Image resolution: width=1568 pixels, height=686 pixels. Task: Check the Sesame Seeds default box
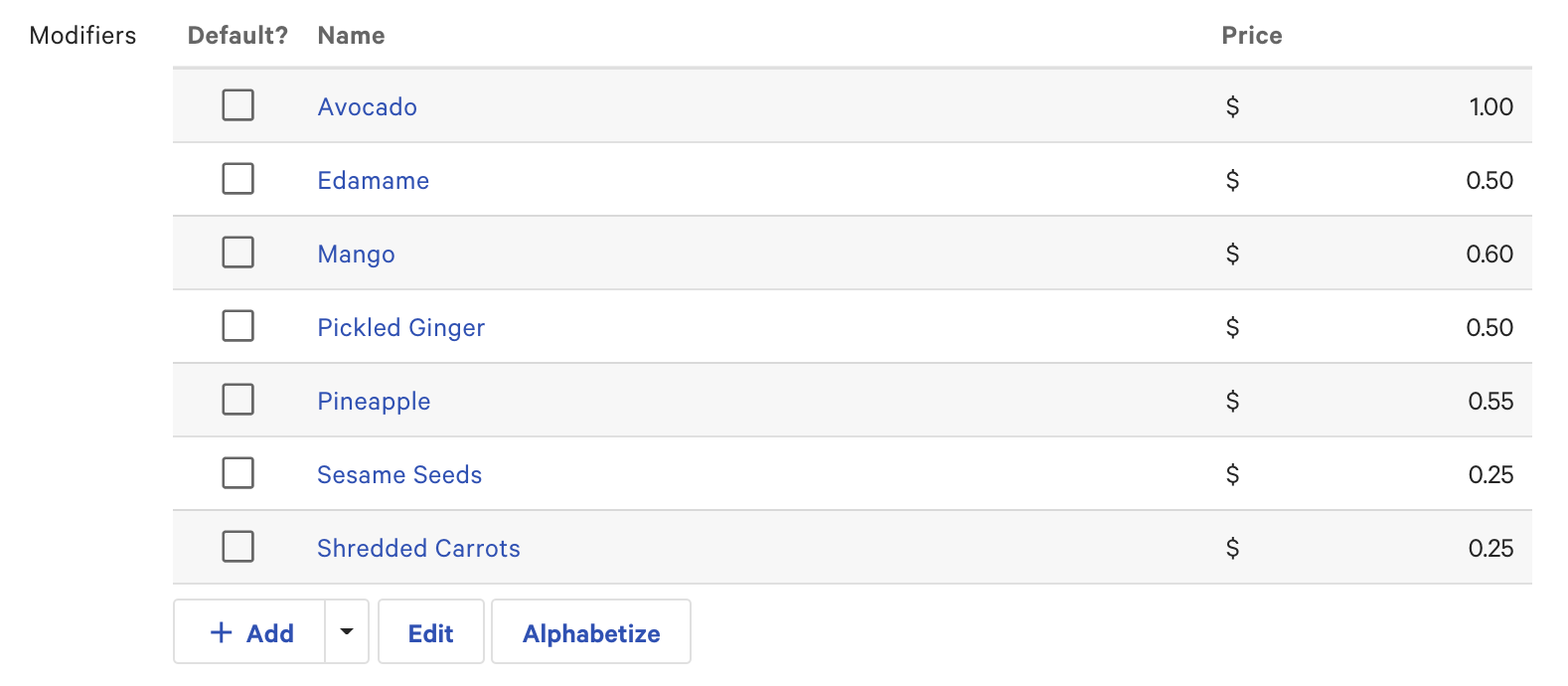coord(237,473)
